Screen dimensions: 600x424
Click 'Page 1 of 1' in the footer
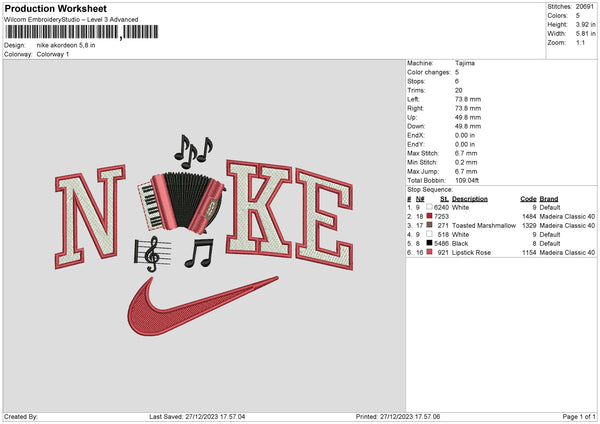pyautogui.click(x=579, y=416)
